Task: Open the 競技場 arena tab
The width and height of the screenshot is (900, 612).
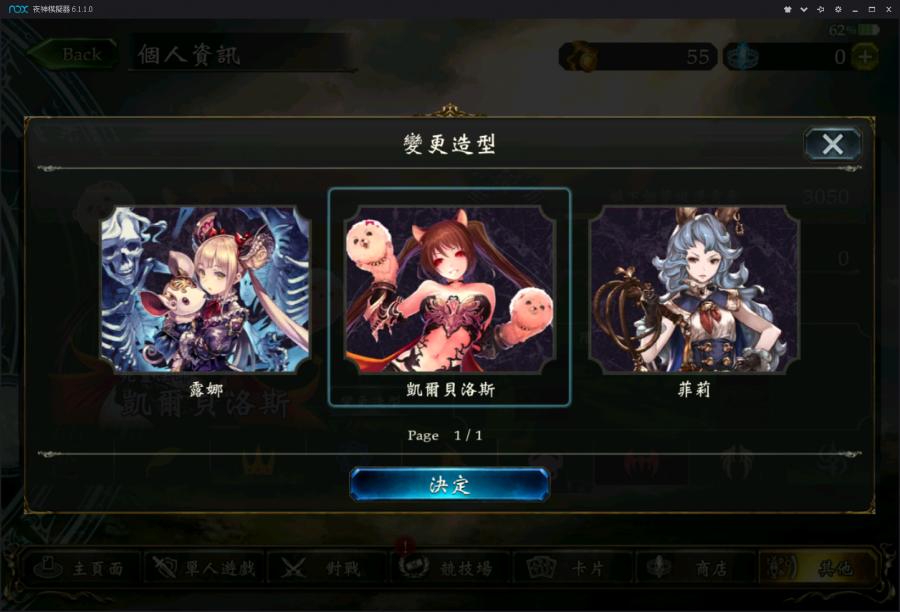Action: point(451,568)
